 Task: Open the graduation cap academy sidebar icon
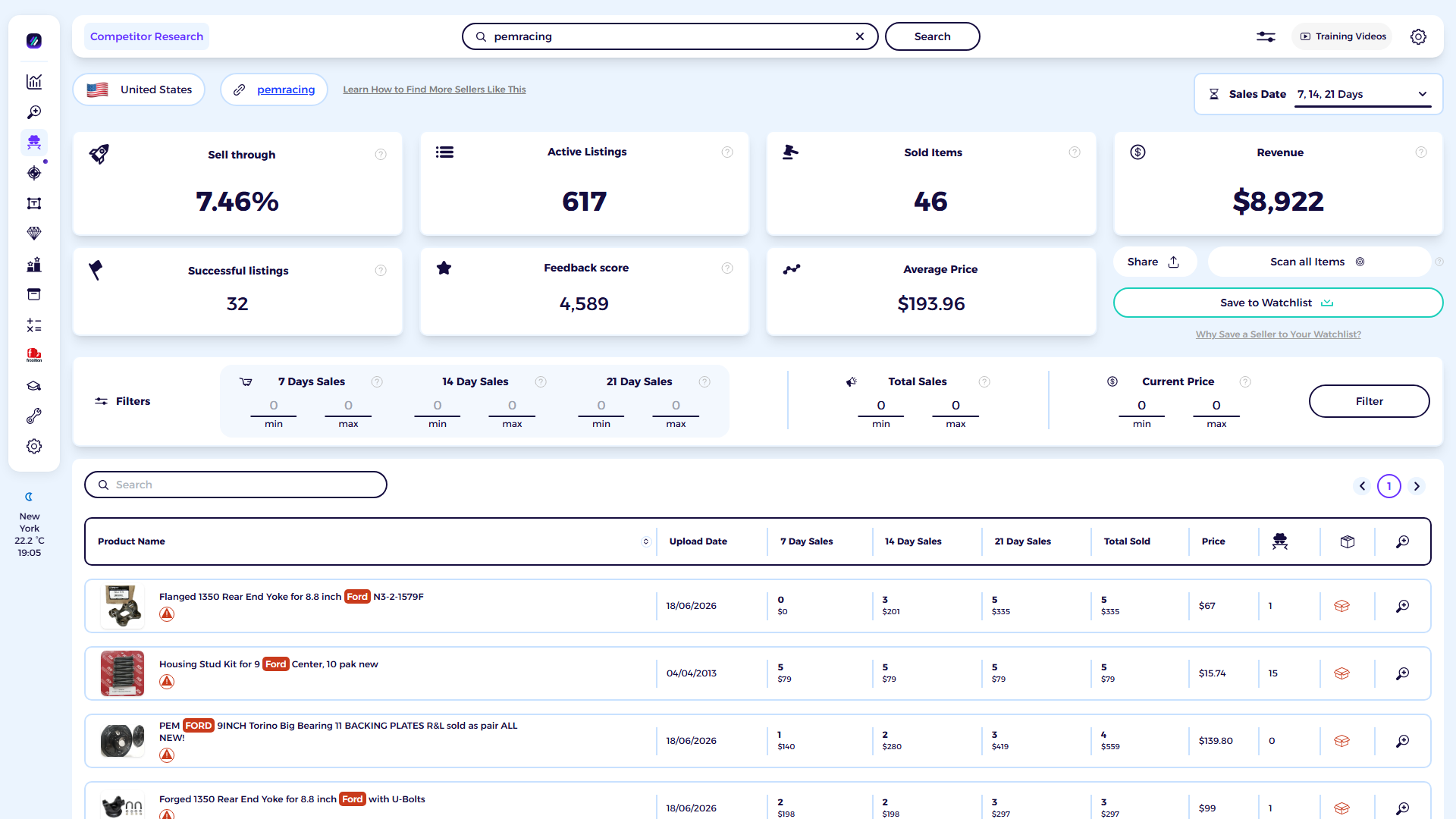tap(34, 386)
